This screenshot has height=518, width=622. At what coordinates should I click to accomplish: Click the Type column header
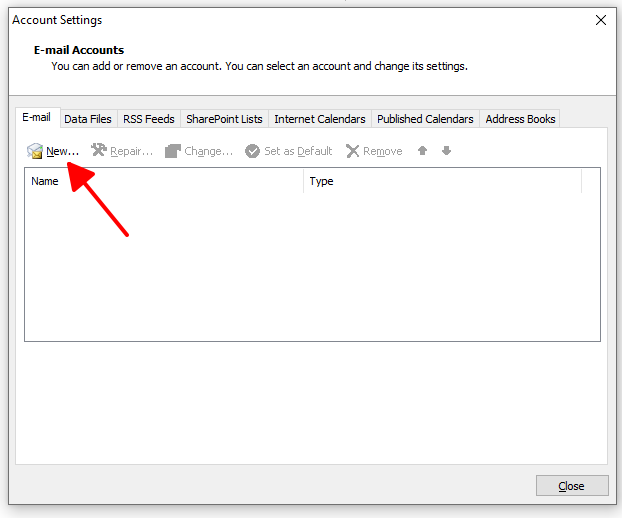443,181
